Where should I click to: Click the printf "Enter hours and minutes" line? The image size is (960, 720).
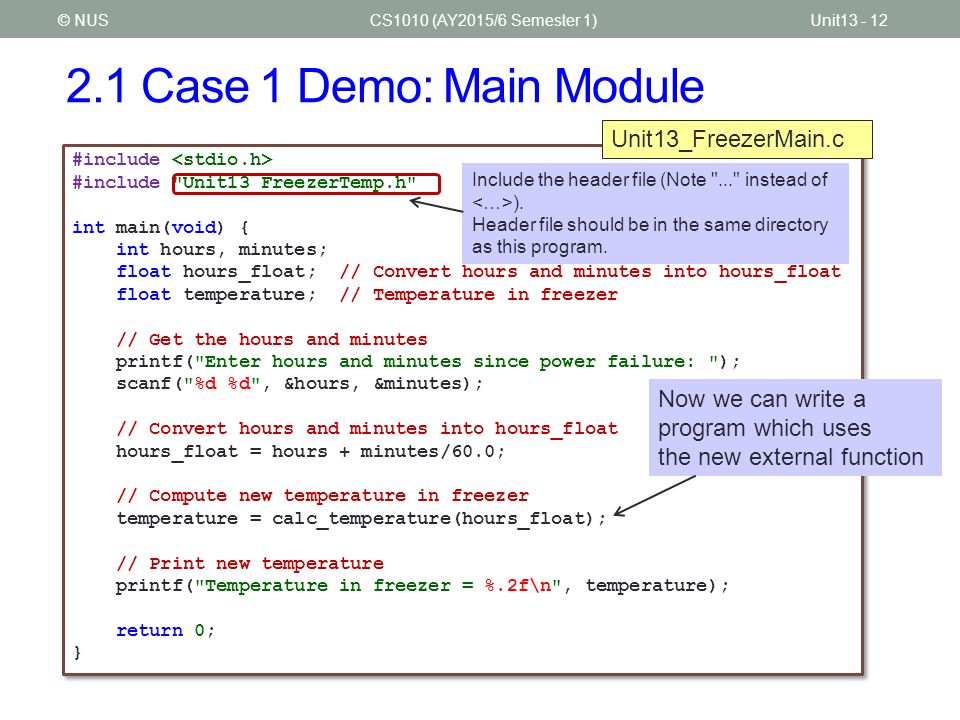click(x=428, y=361)
